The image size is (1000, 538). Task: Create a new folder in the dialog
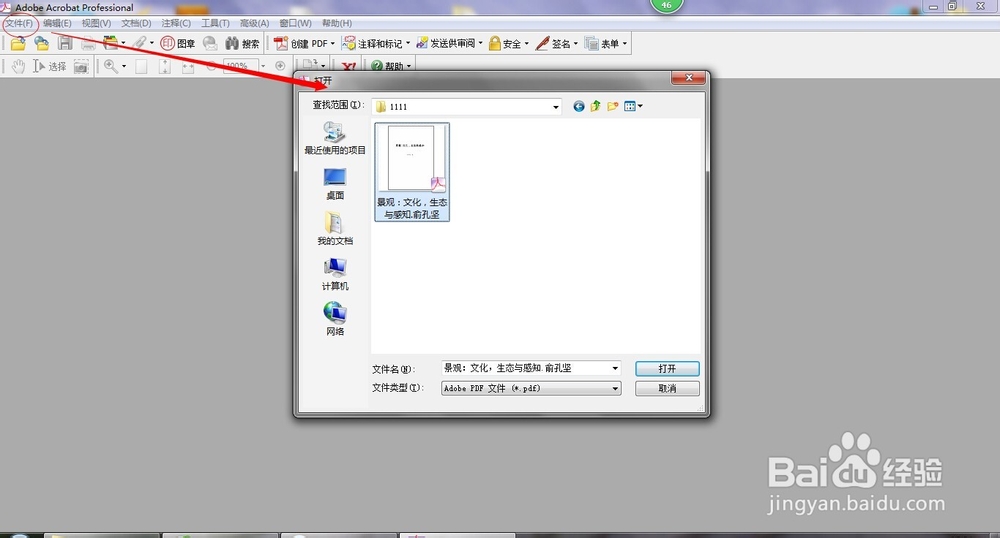(613, 106)
